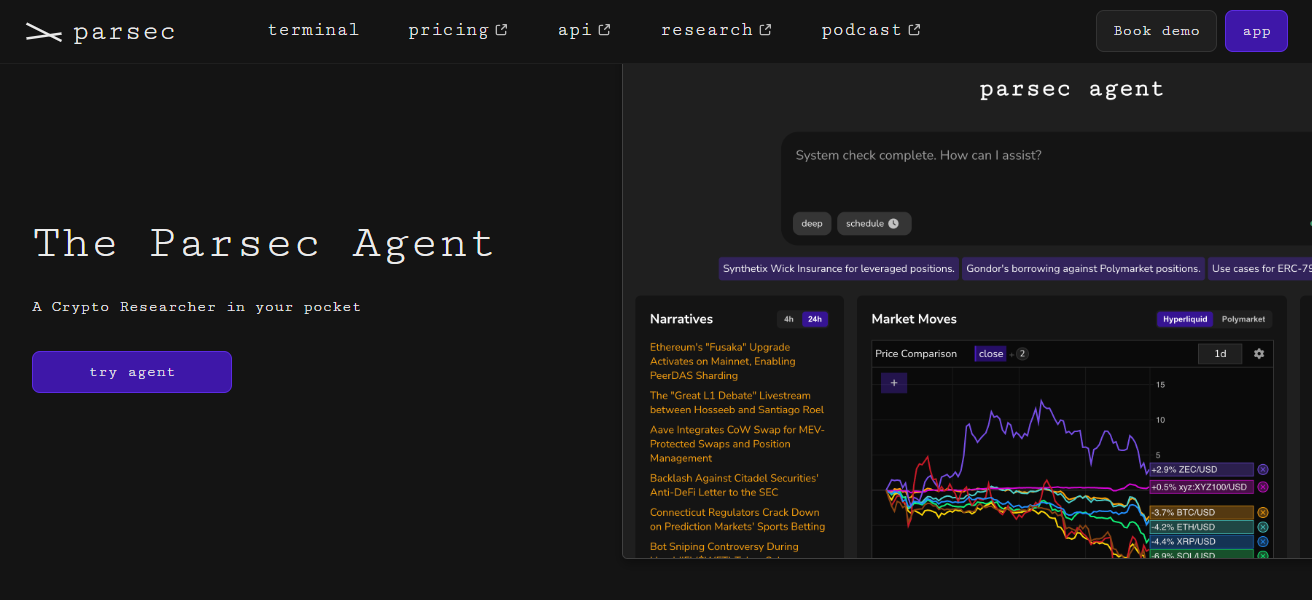Open the schedule option in agent prompt

(873, 223)
